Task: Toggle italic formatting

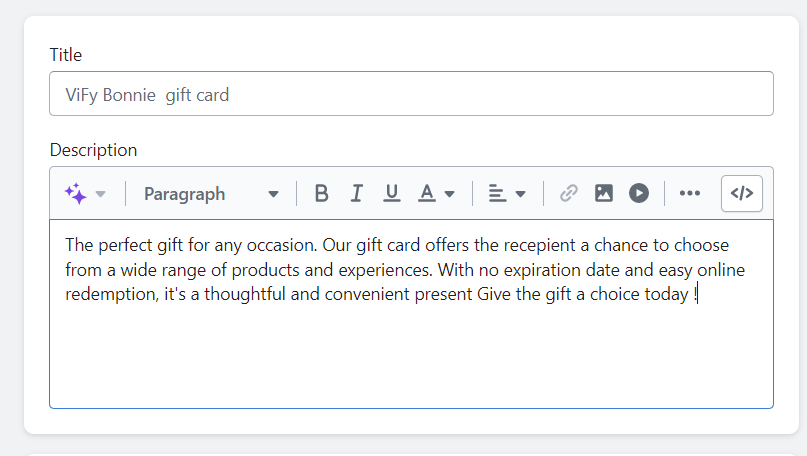Action: pyautogui.click(x=356, y=194)
